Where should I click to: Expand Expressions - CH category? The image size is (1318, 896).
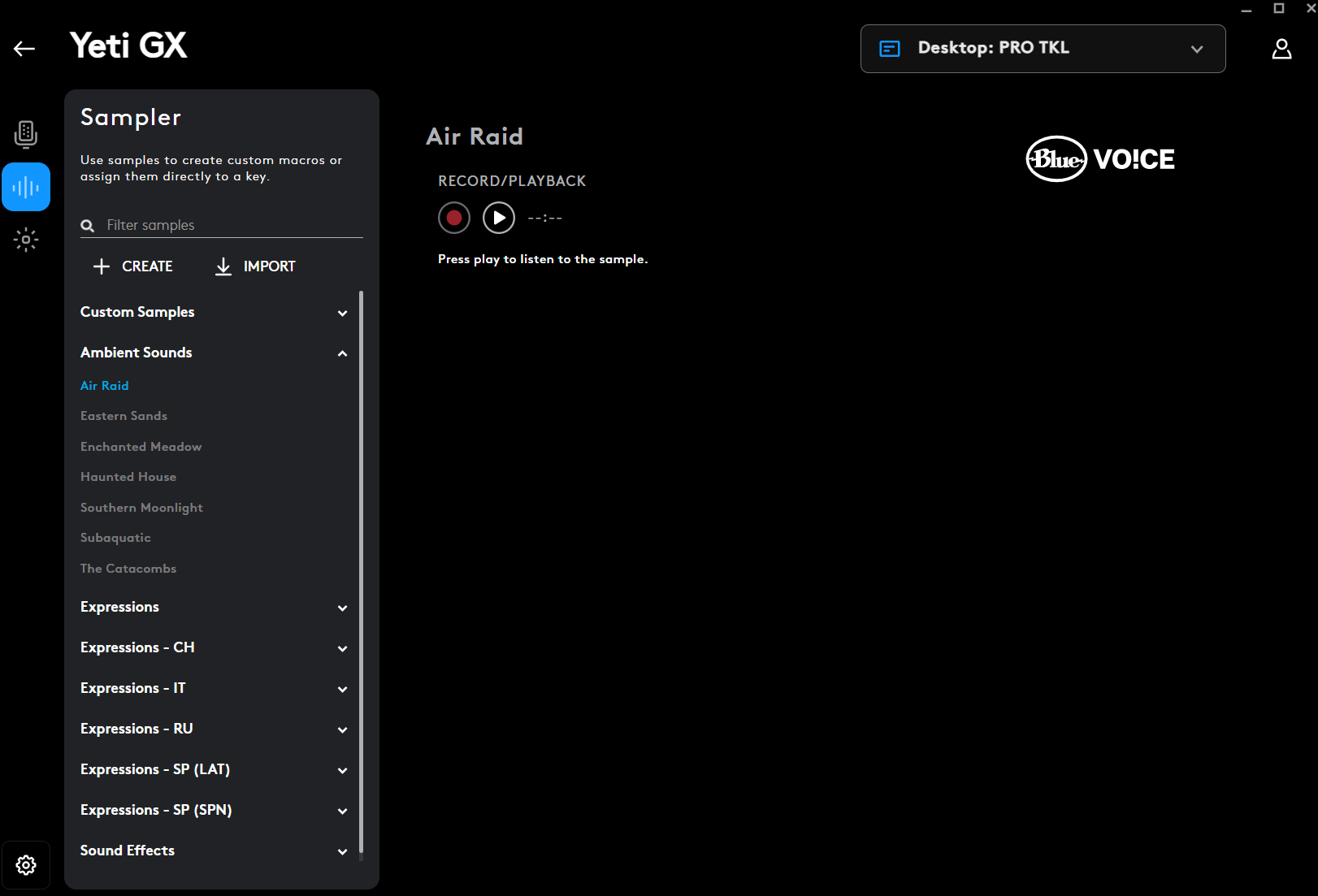pyautogui.click(x=215, y=647)
